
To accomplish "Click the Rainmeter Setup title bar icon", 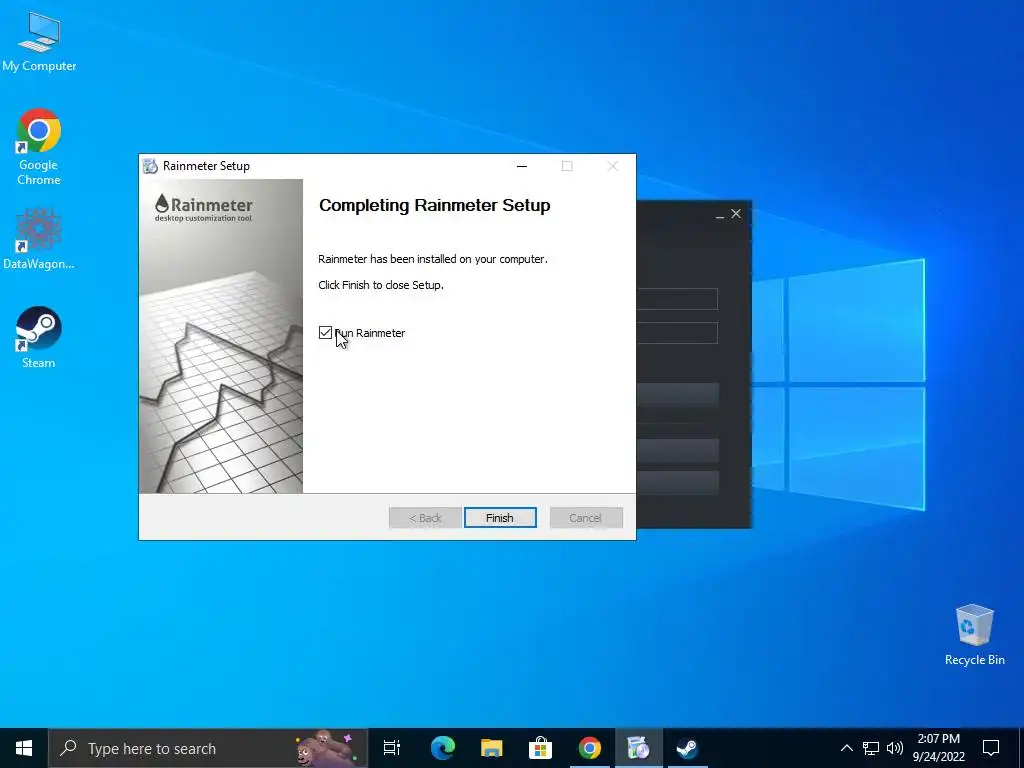I will pyautogui.click(x=150, y=166).
